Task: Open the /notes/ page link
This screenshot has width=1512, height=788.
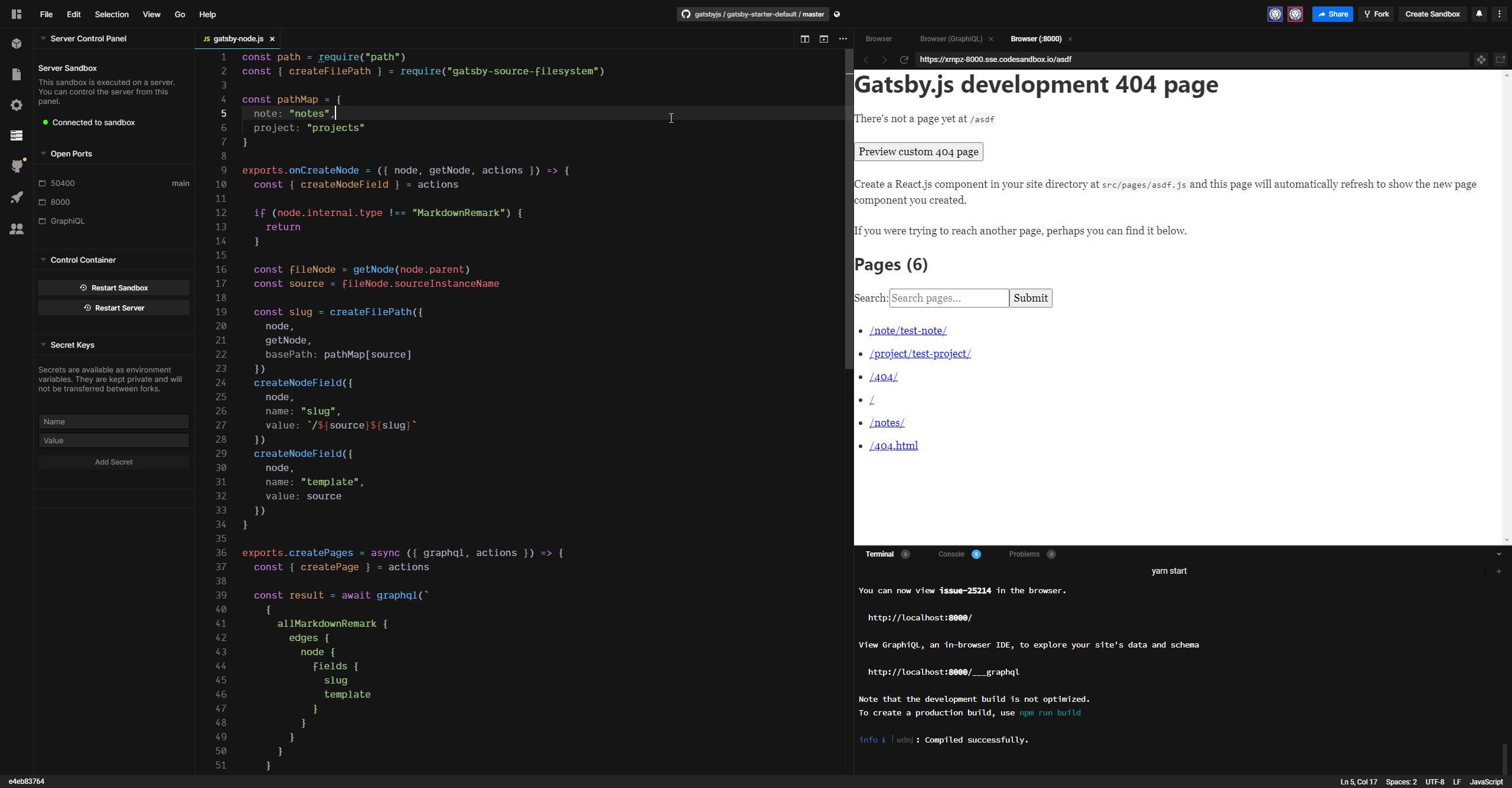Action: 887,422
